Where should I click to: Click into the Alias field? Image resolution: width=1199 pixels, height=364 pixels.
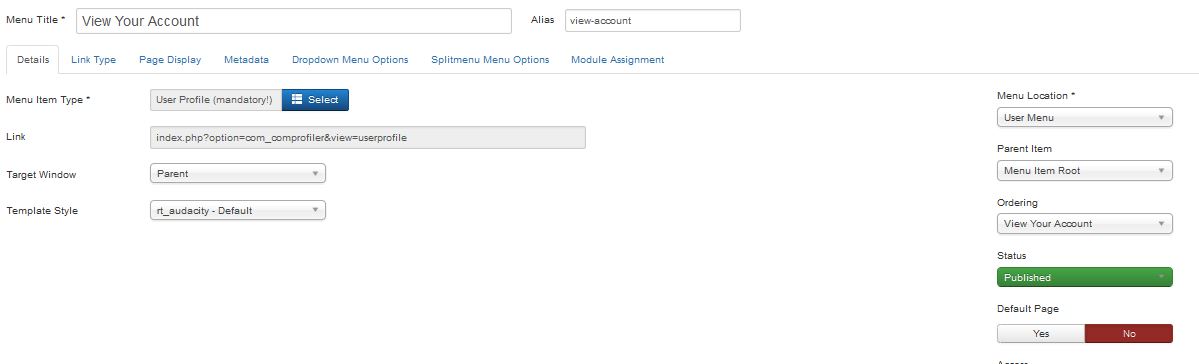pos(652,21)
